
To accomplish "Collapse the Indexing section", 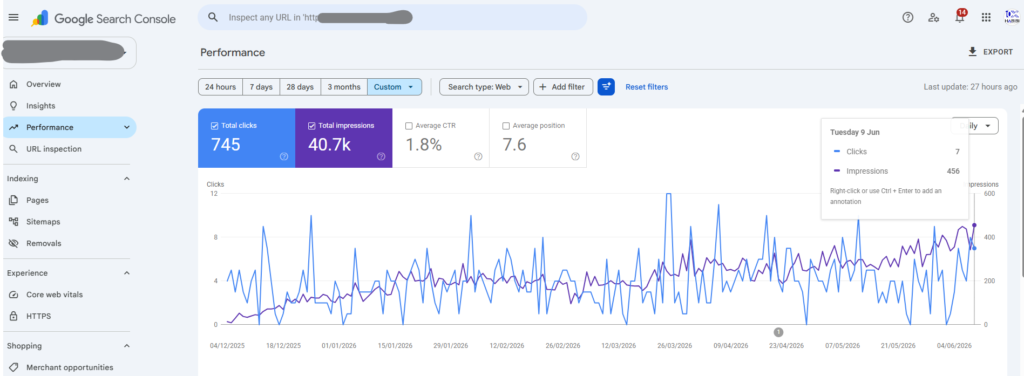I will pos(127,179).
